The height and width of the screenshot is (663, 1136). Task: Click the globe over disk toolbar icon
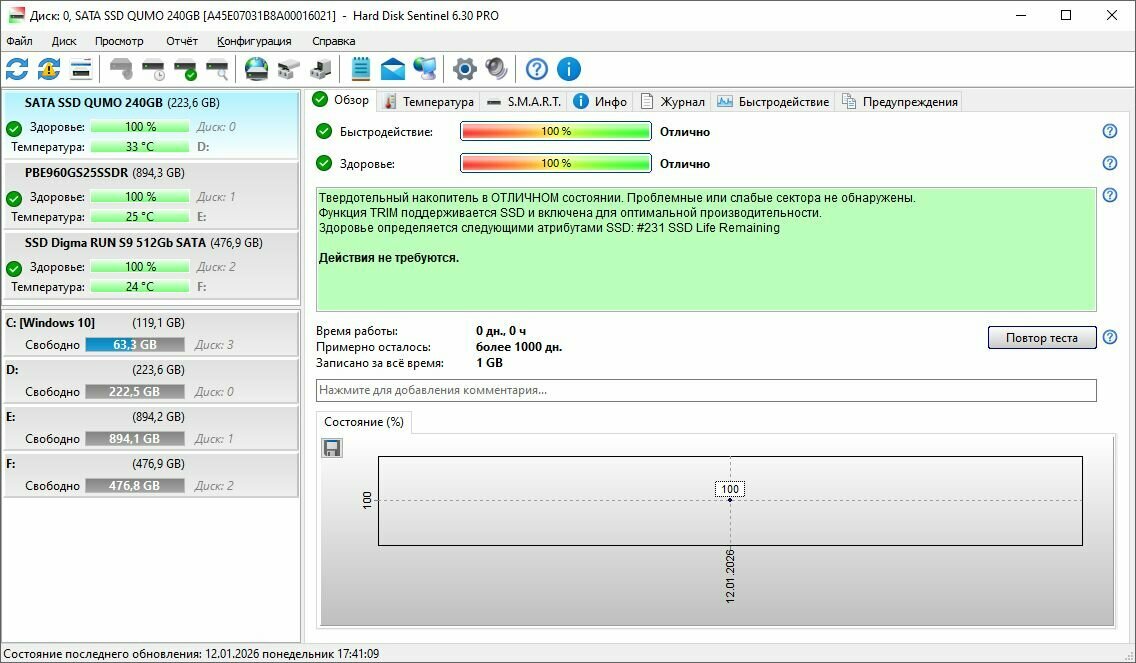tap(256, 70)
